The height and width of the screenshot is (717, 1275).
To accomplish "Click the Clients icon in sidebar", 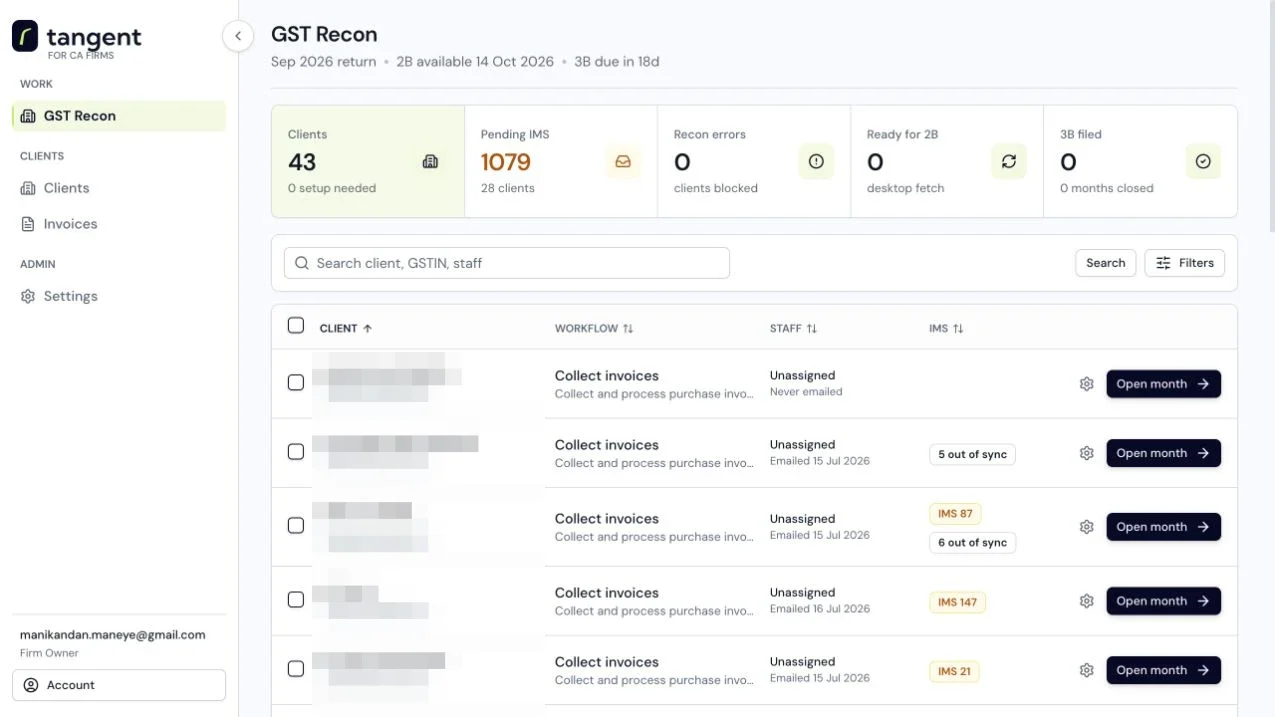I will [28, 188].
